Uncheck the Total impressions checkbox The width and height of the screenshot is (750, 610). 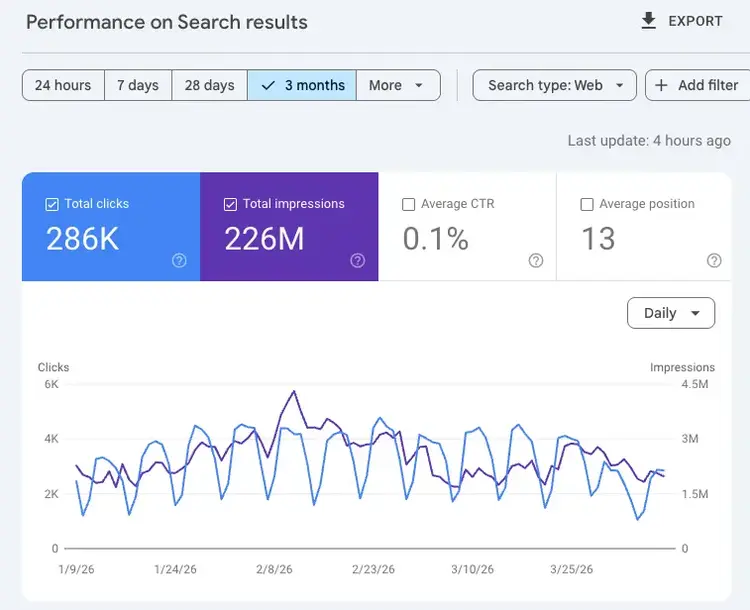pyautogui.click(x=230, y=204)
